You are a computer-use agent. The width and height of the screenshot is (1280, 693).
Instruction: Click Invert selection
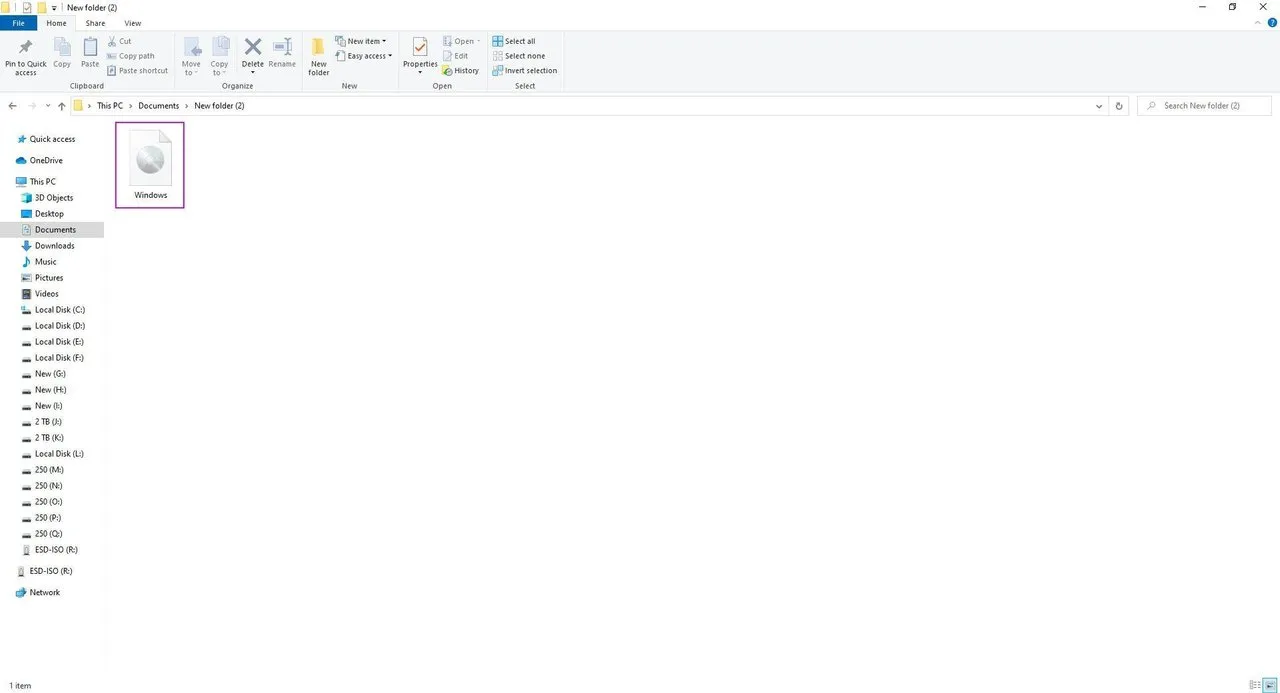525,71
